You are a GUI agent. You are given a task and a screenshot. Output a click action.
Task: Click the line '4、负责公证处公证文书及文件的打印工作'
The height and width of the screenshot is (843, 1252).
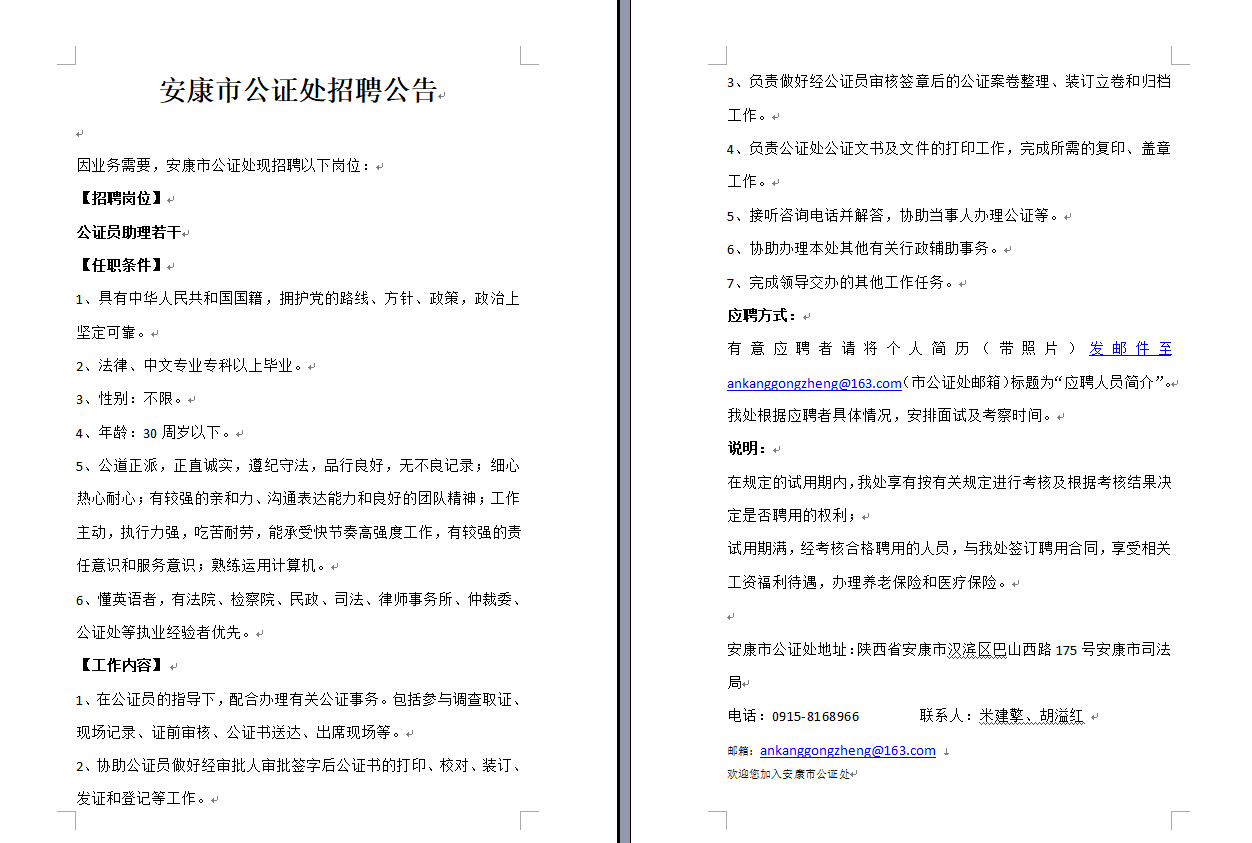coord(949,148)
